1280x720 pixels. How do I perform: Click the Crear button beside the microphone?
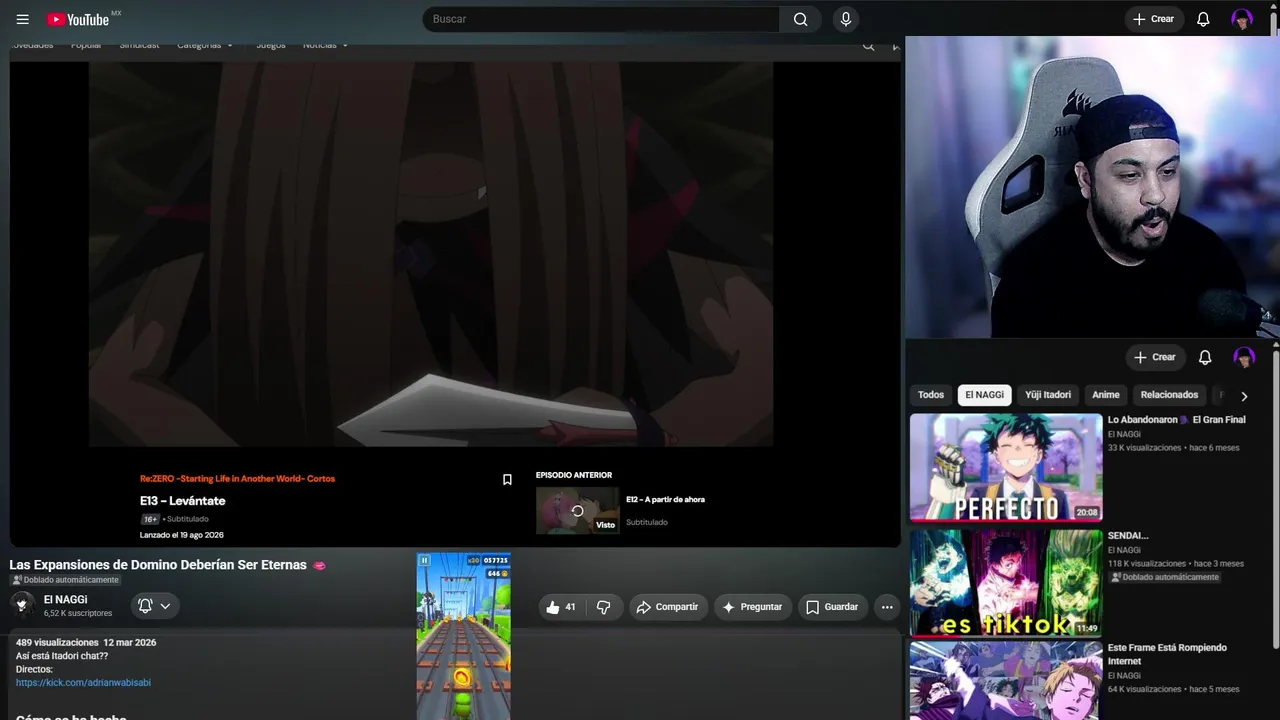[1154, 19]
